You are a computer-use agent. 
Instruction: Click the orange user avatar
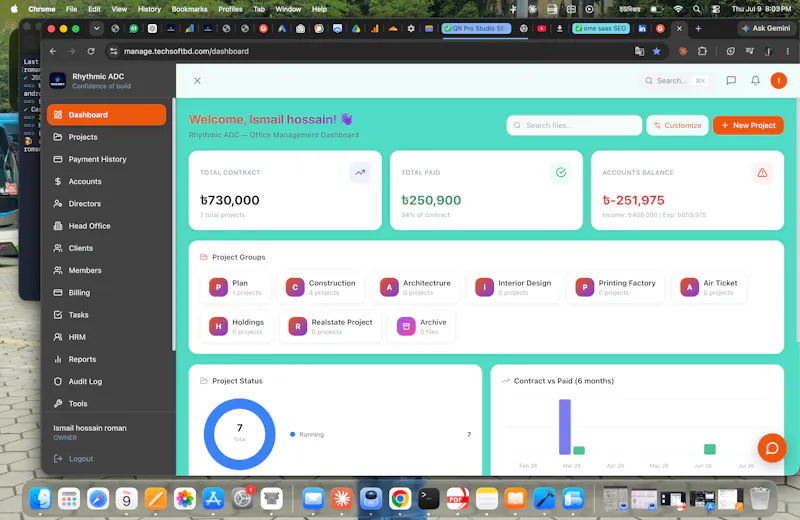pyautogui.click(x=778, y=81)
